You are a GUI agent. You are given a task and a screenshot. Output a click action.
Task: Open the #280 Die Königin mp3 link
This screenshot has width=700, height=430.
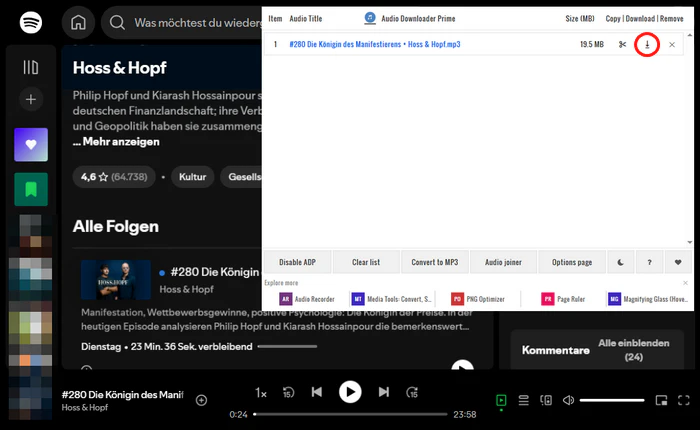click(x=375, y=44)
